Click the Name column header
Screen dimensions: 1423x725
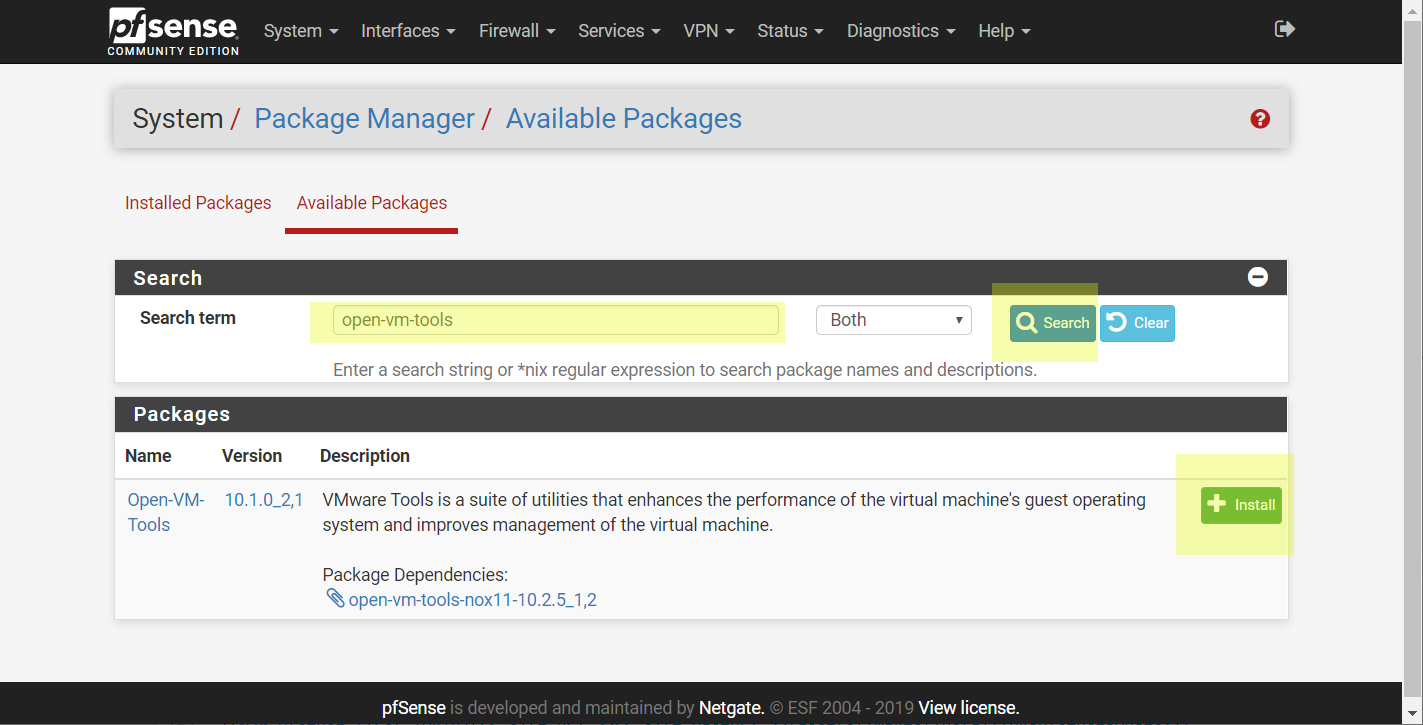pyautogui.click(x=148, y=456)
